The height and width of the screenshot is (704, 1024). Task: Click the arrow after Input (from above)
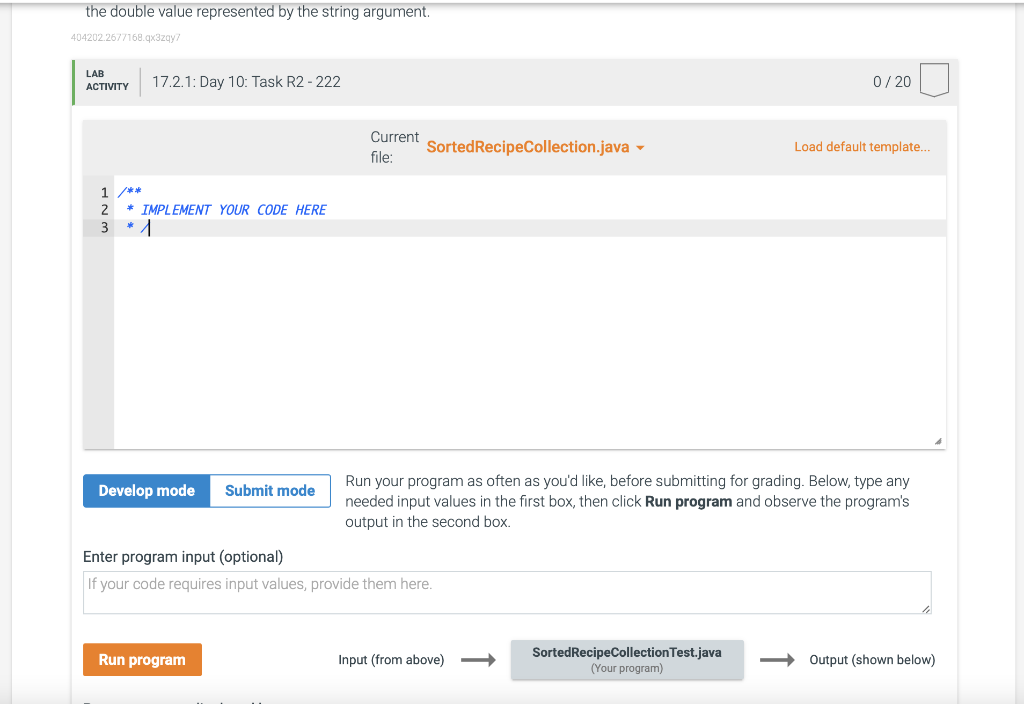478,660
